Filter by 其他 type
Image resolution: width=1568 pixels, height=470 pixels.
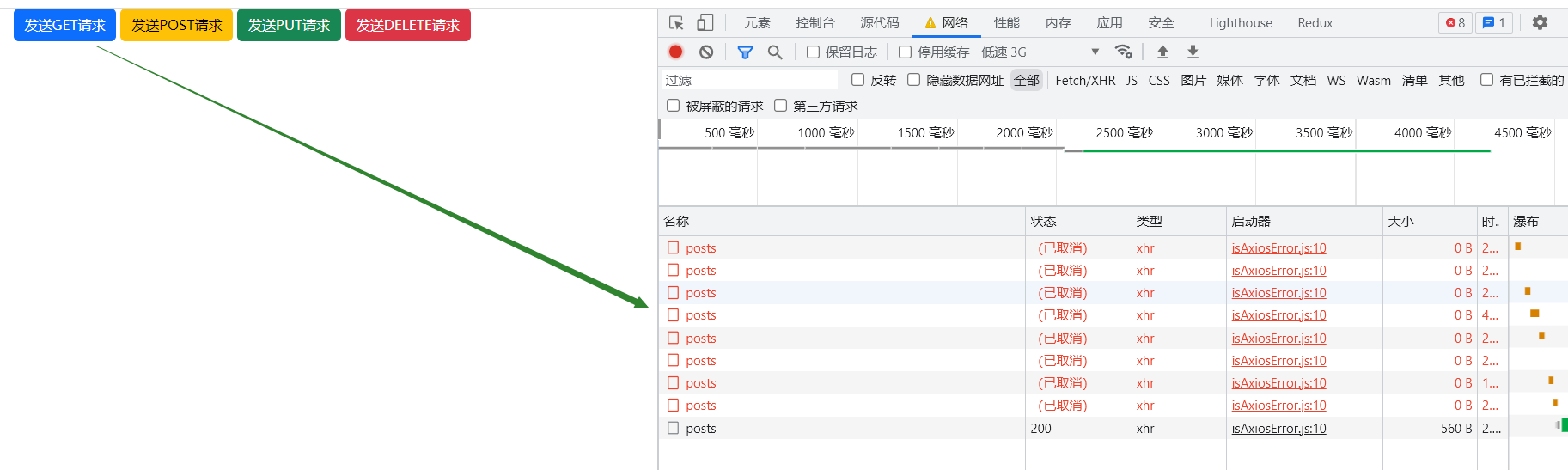coord(1451,80)
